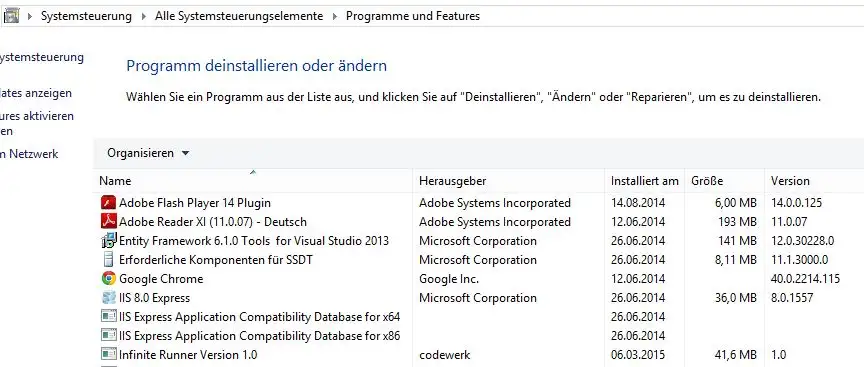The image size is (864, 367).
Task: Open the updates anzeigen sidebar link
Action: tap(35, 93)
